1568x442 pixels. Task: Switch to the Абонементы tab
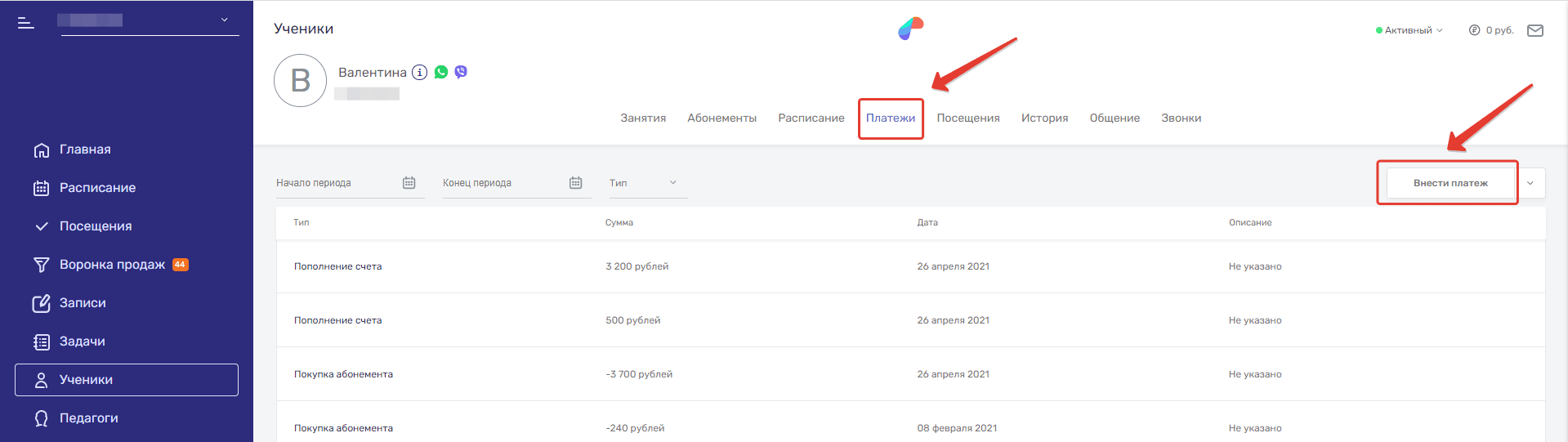[x=721, y=118]
